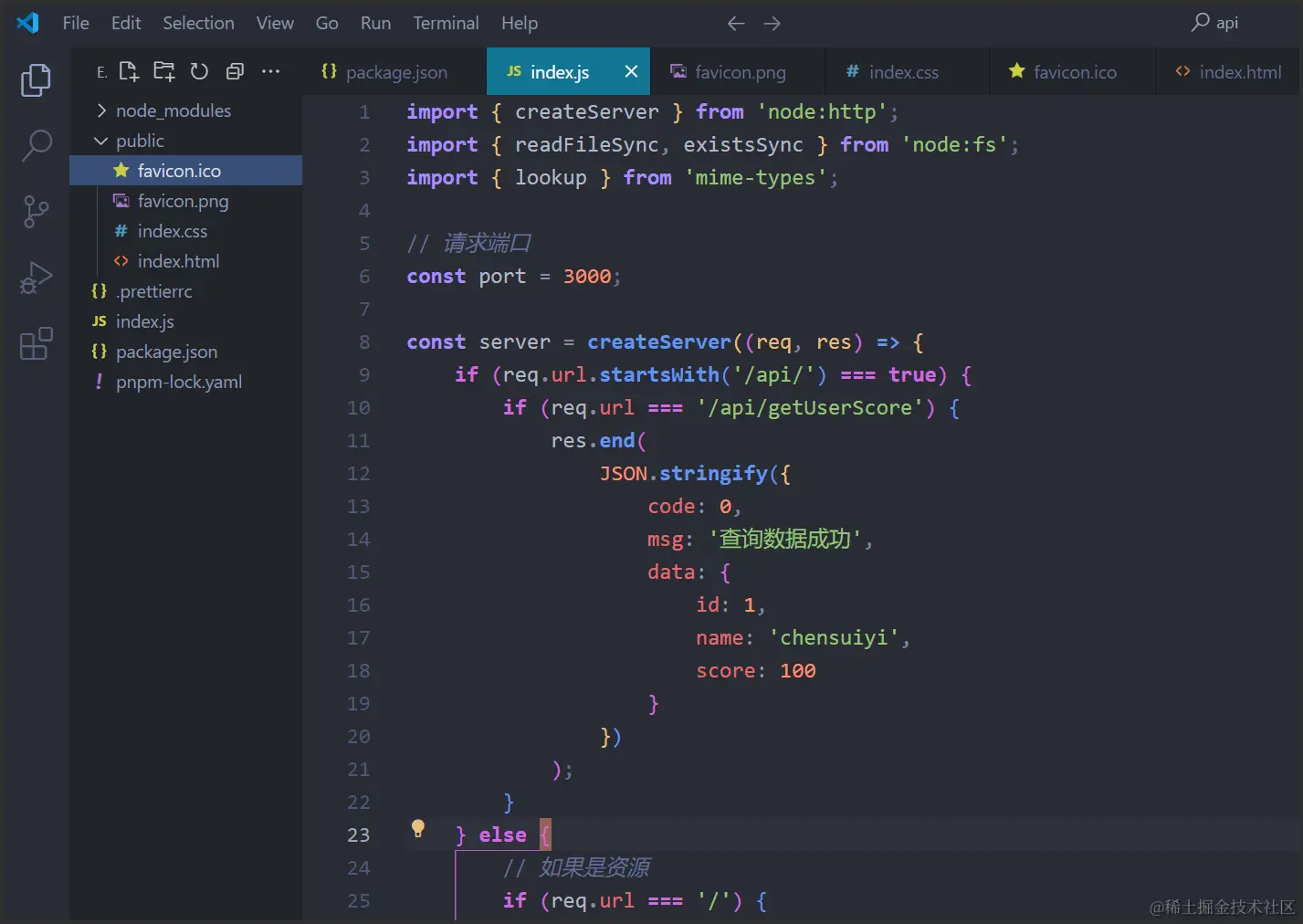Image resolution: width=1303 pixels, height=924 pixels.
Task: Open the Edit menu
Action: click(x=126, y=23)
